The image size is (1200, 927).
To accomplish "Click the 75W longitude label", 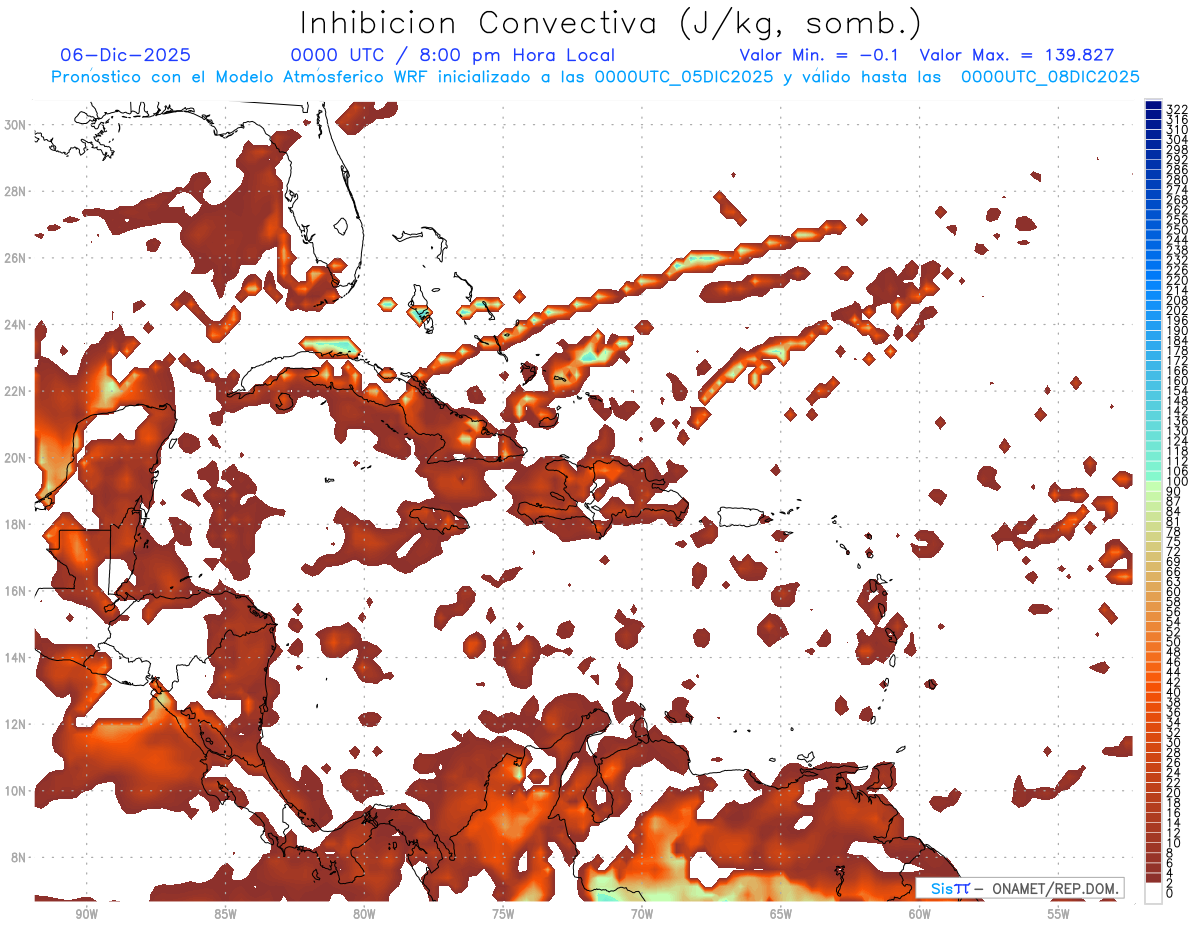I will 503,914.
